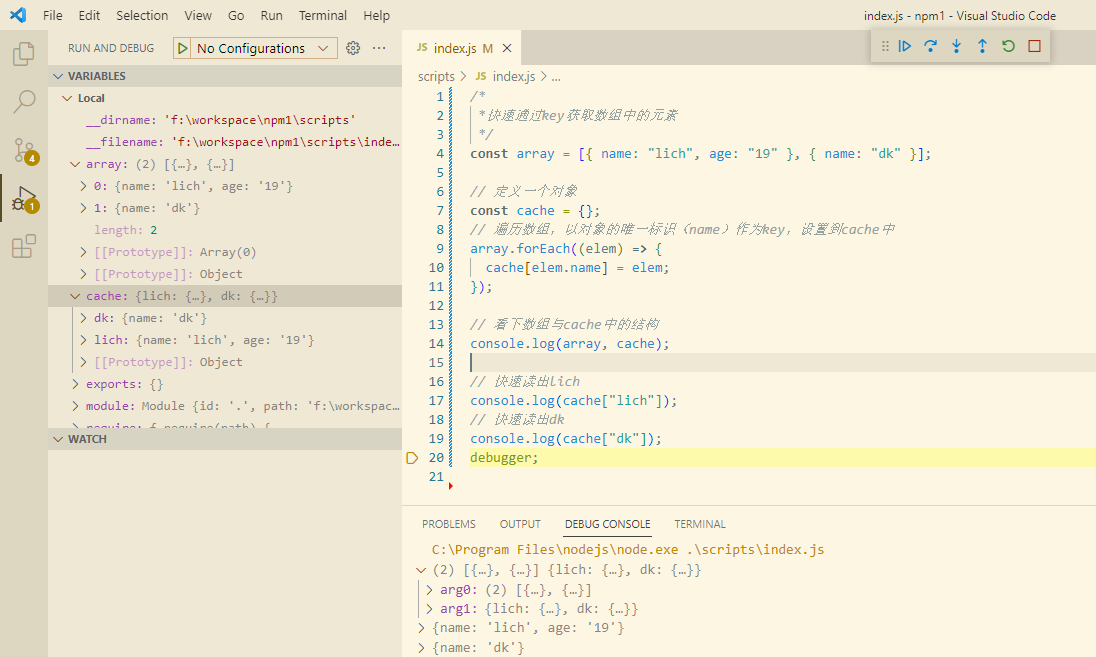
Task: Open the Extensions view icon
Action: [x=24, y=246]
